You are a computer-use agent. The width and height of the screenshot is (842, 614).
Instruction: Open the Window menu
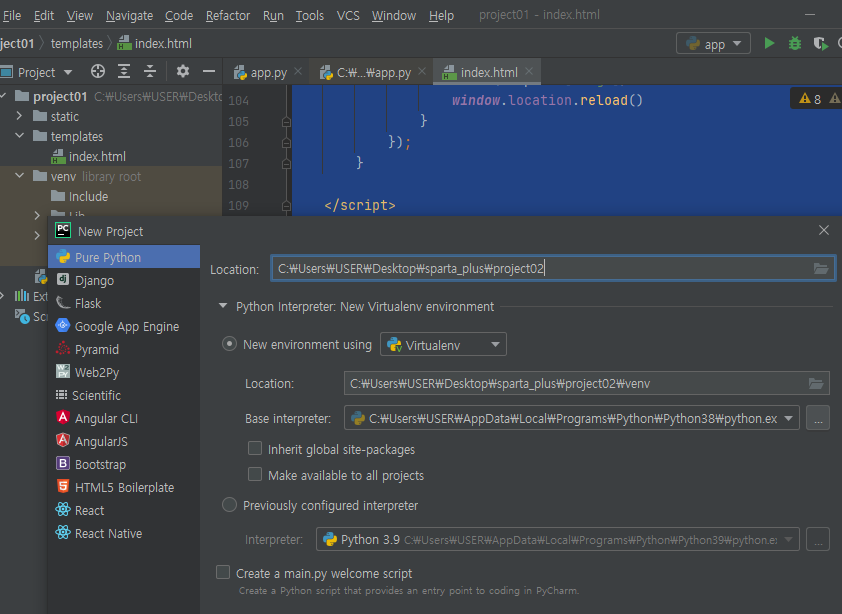pos(394,16)
